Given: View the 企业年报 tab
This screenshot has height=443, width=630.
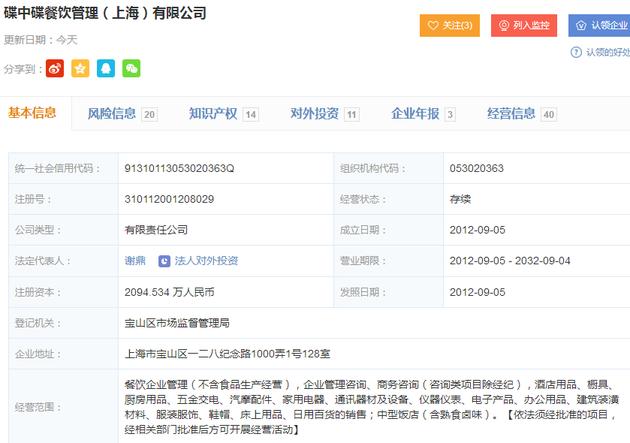Looking at the screenshot, I should (423, 114).
